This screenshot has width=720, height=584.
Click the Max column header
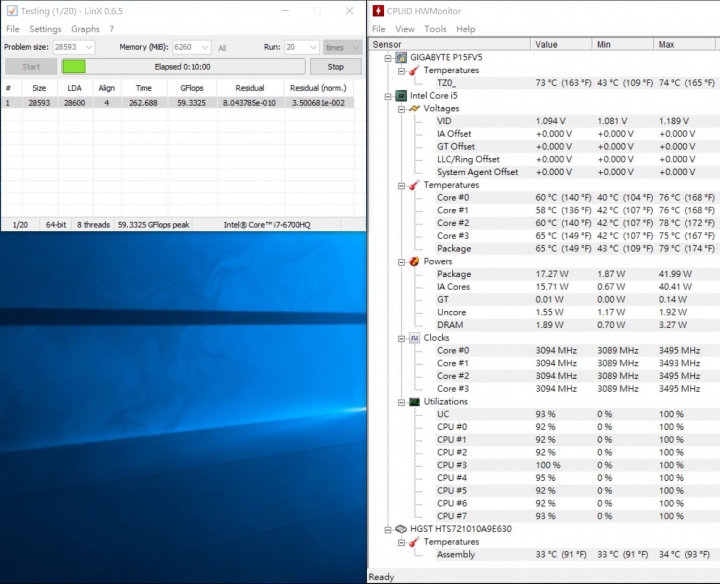[685, 45]
